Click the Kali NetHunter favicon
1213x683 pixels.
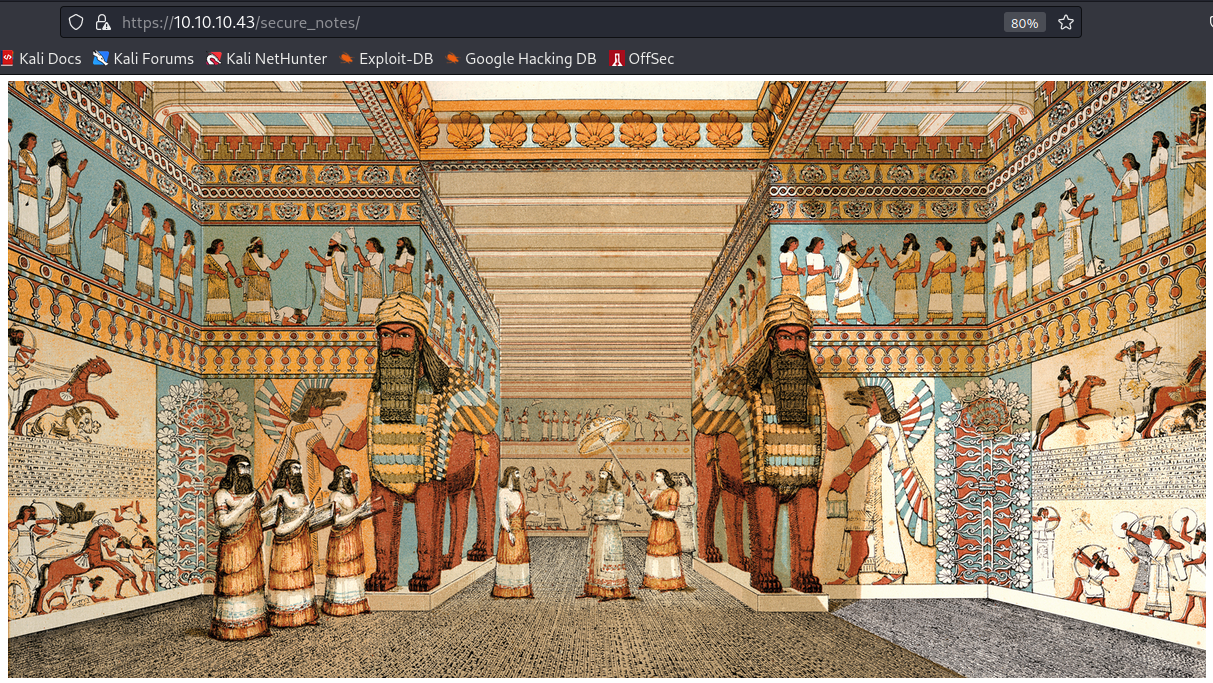214,59
